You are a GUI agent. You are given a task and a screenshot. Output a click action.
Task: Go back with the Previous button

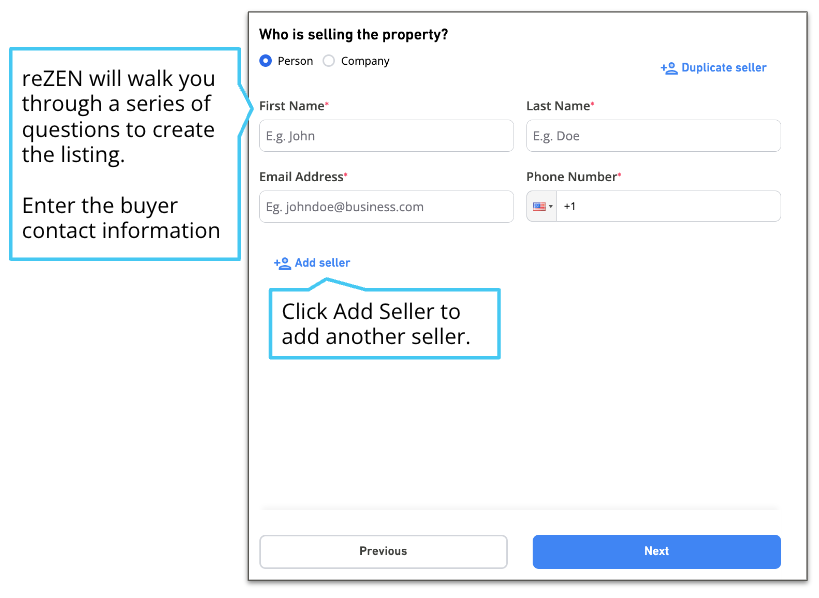click(x=383, y=552)
